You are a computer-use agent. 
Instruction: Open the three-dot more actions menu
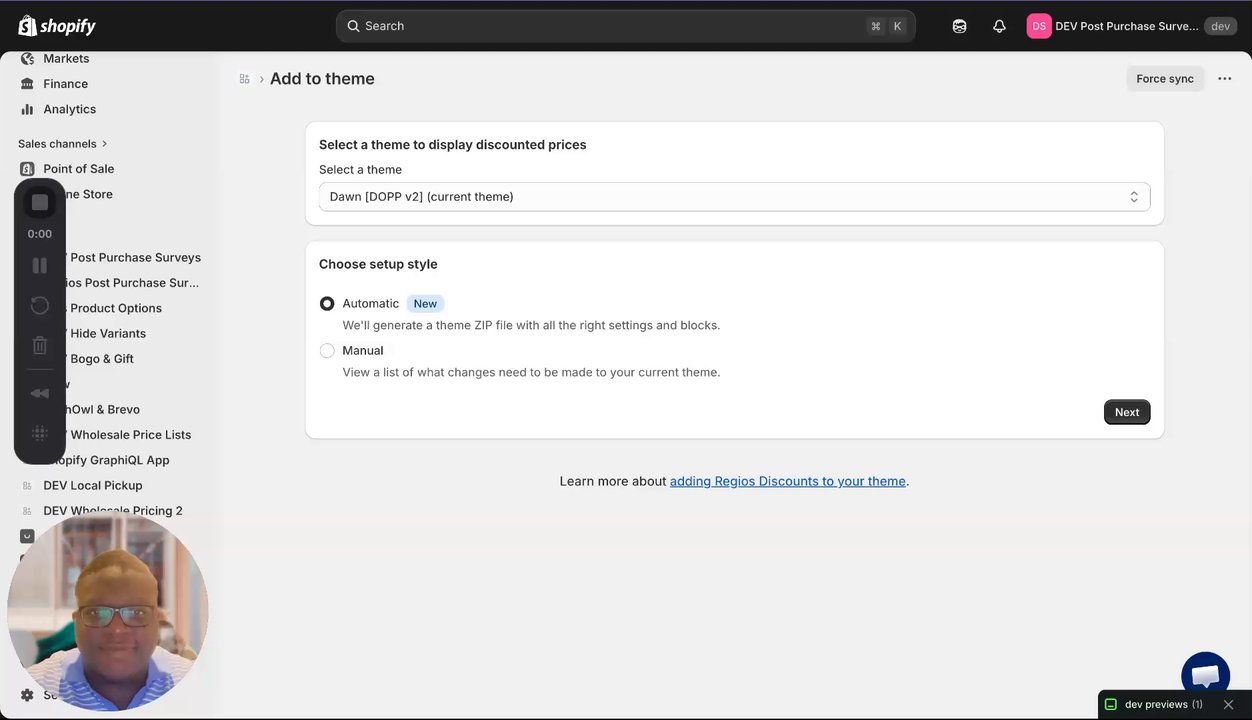(1225, 79)
